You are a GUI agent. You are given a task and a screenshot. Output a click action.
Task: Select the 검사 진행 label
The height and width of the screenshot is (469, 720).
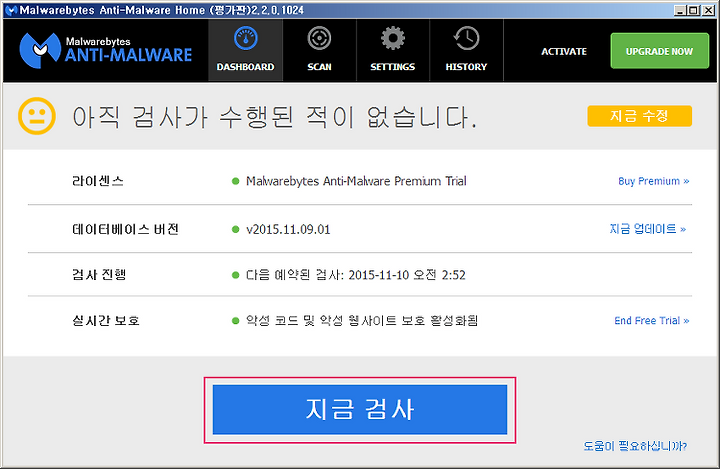[99, 275]
